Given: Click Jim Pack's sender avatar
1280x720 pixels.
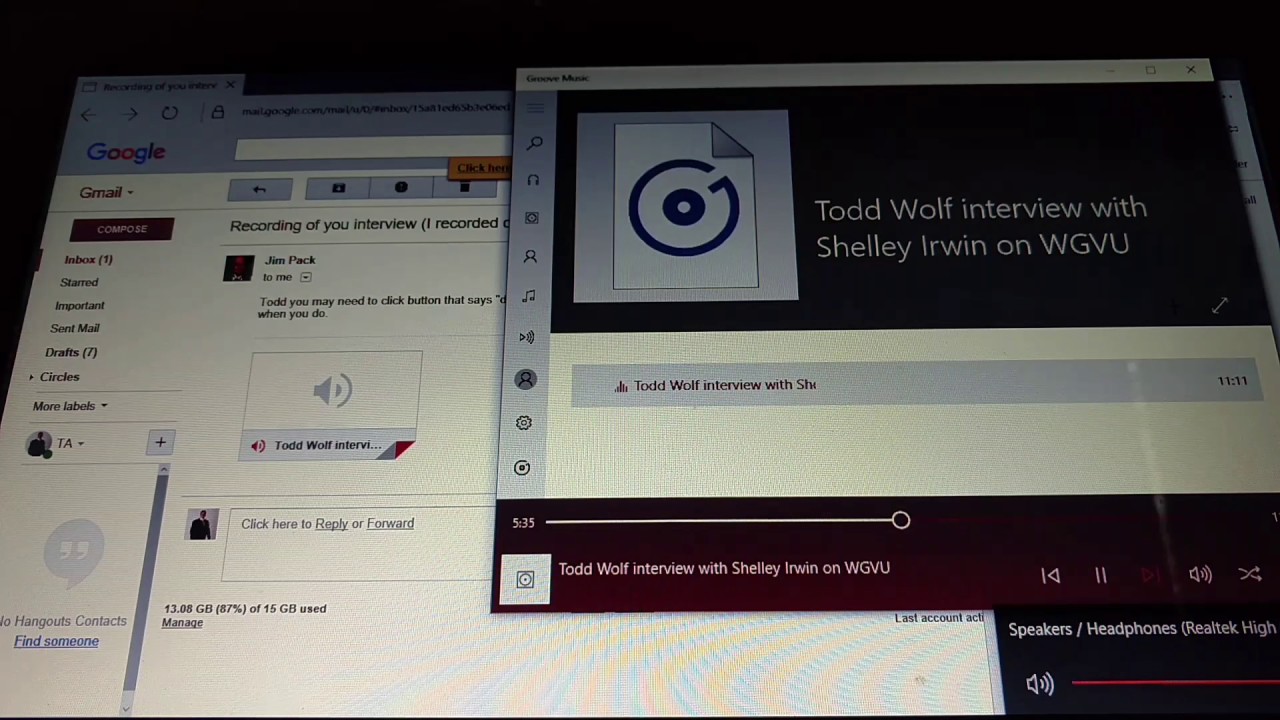Looking at the screenshot, I should [x=238, y=268].
